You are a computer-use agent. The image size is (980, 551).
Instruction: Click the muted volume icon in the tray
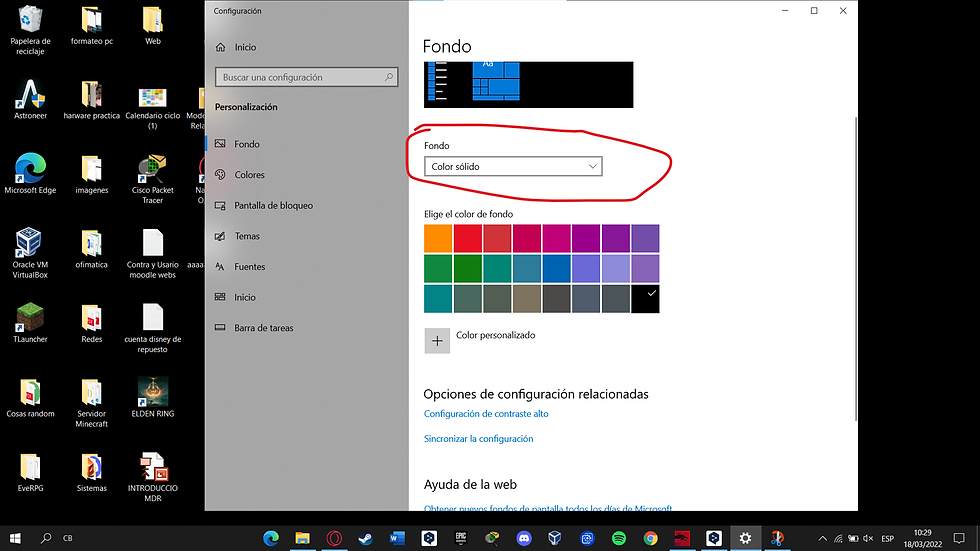[x=868, y=539]
